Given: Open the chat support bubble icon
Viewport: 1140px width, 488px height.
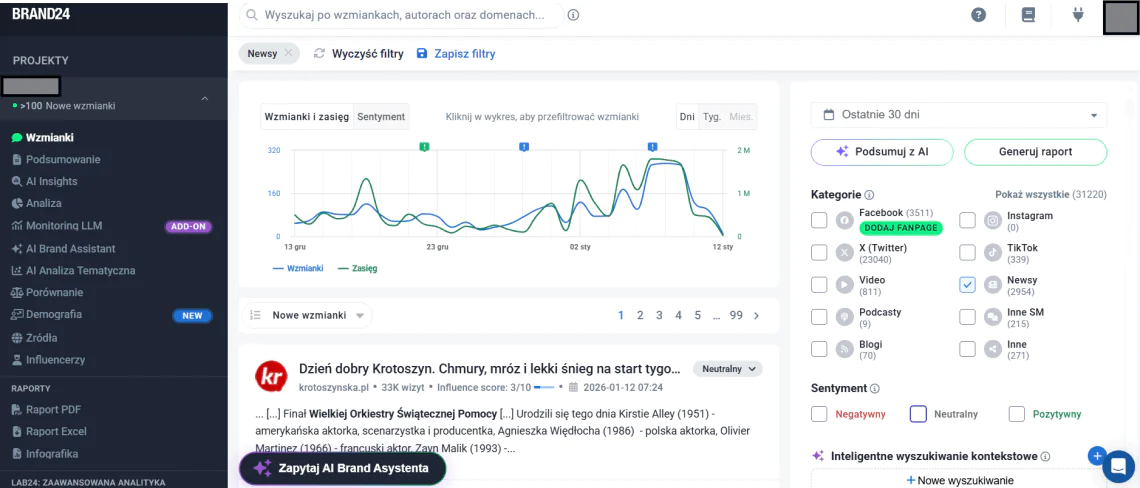Looking at the screenshot, I should pyautogui.click(x=1117, y=465).
